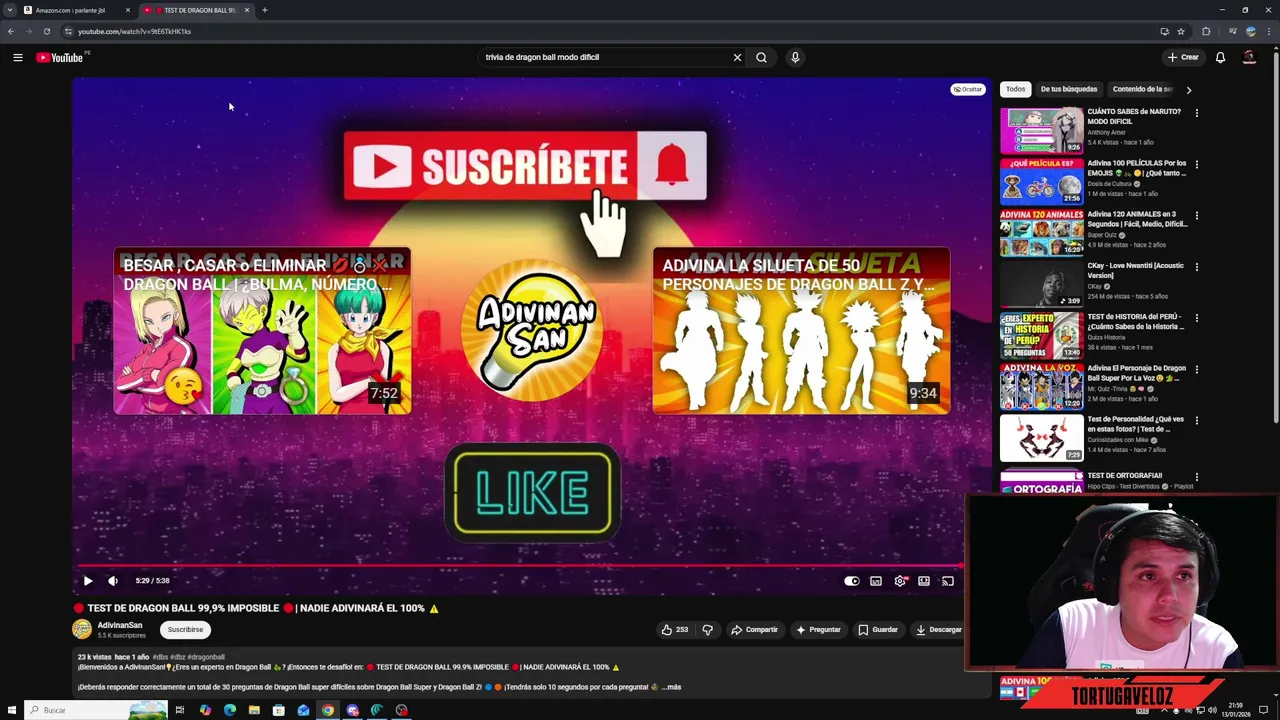This screenshot has width=1280, height=720.
Task: Open Chrome extensions puzzle icon
Action: pyautogui.click(x=1206, y=31)
